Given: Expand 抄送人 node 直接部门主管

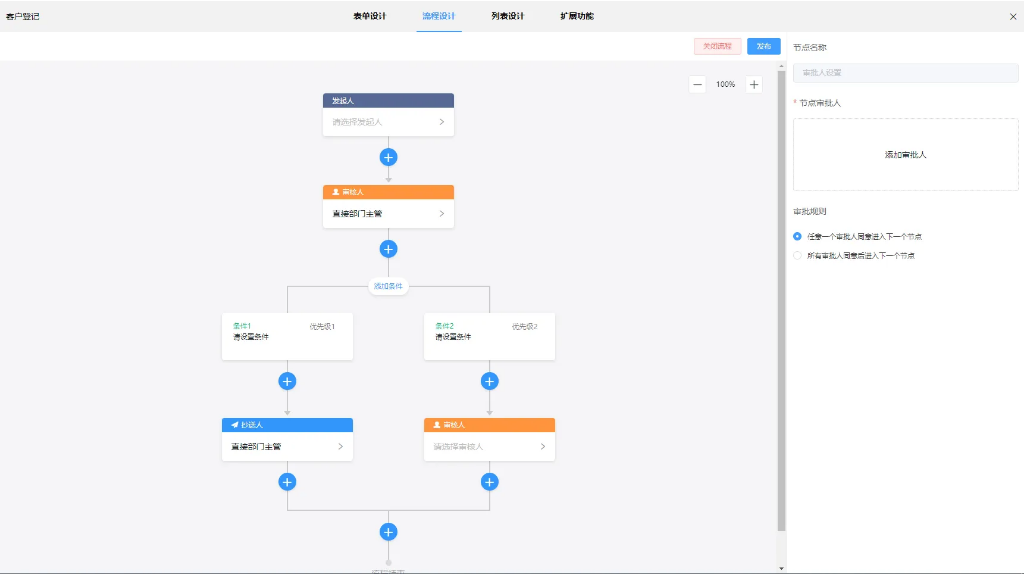Looking at the screenshot, I should click(x=340, y=447).
